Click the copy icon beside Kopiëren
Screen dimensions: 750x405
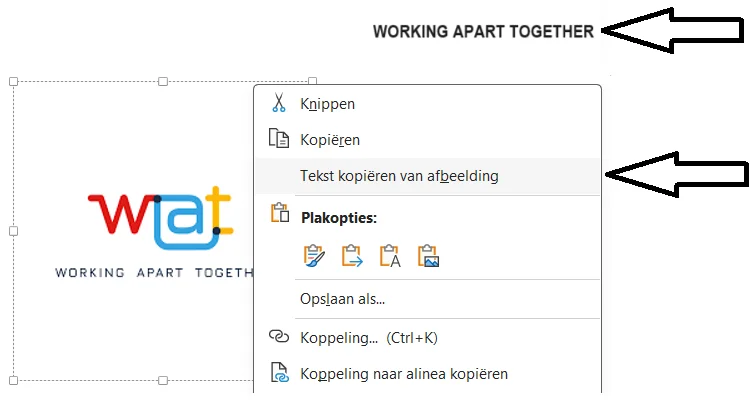(279, 140)
